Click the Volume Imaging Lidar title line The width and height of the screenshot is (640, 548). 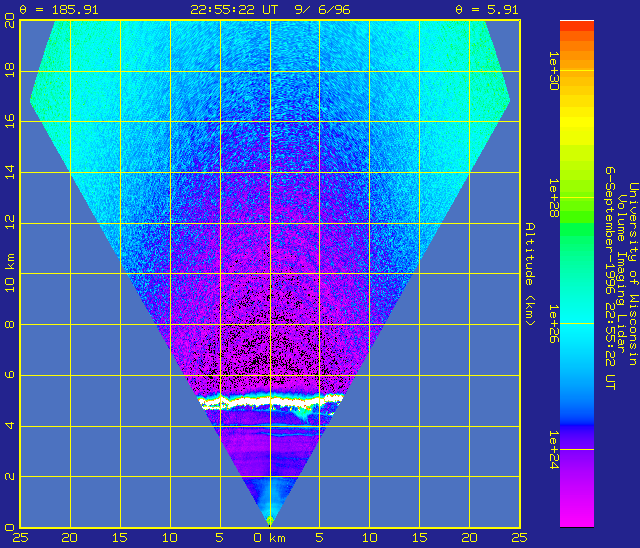tap(621, 273)
